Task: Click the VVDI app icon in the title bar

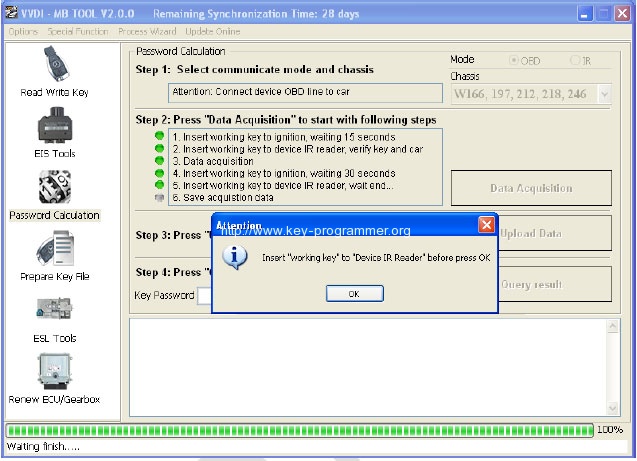Action: 13,14
